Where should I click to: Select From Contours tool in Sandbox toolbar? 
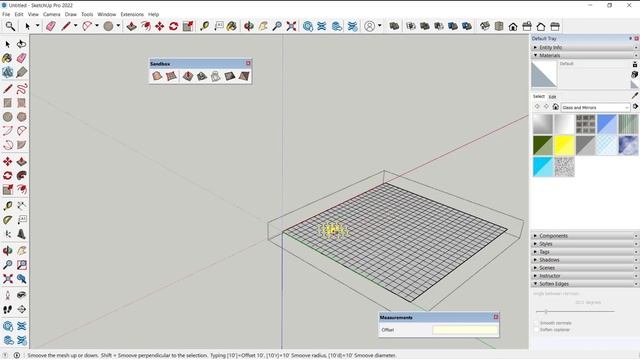157,76
